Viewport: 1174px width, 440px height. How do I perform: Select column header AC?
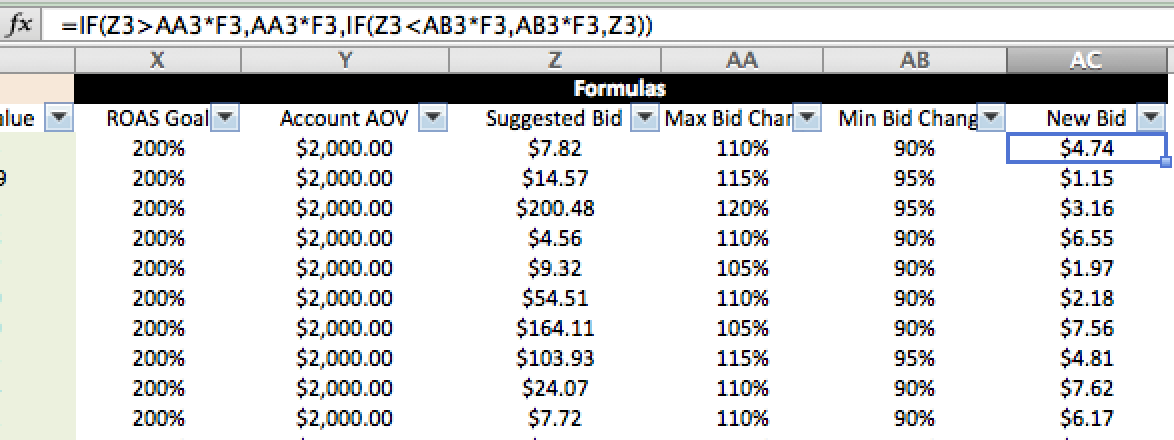[1086, 61]
